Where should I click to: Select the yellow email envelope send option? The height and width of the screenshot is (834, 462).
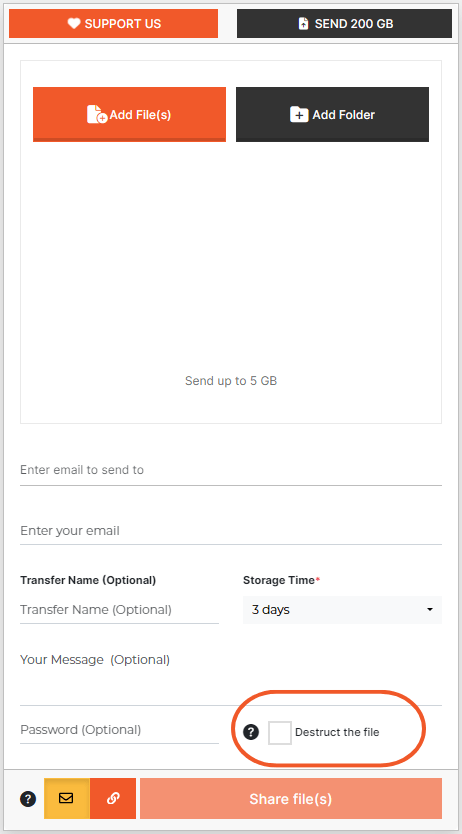[x=66, y=798]
